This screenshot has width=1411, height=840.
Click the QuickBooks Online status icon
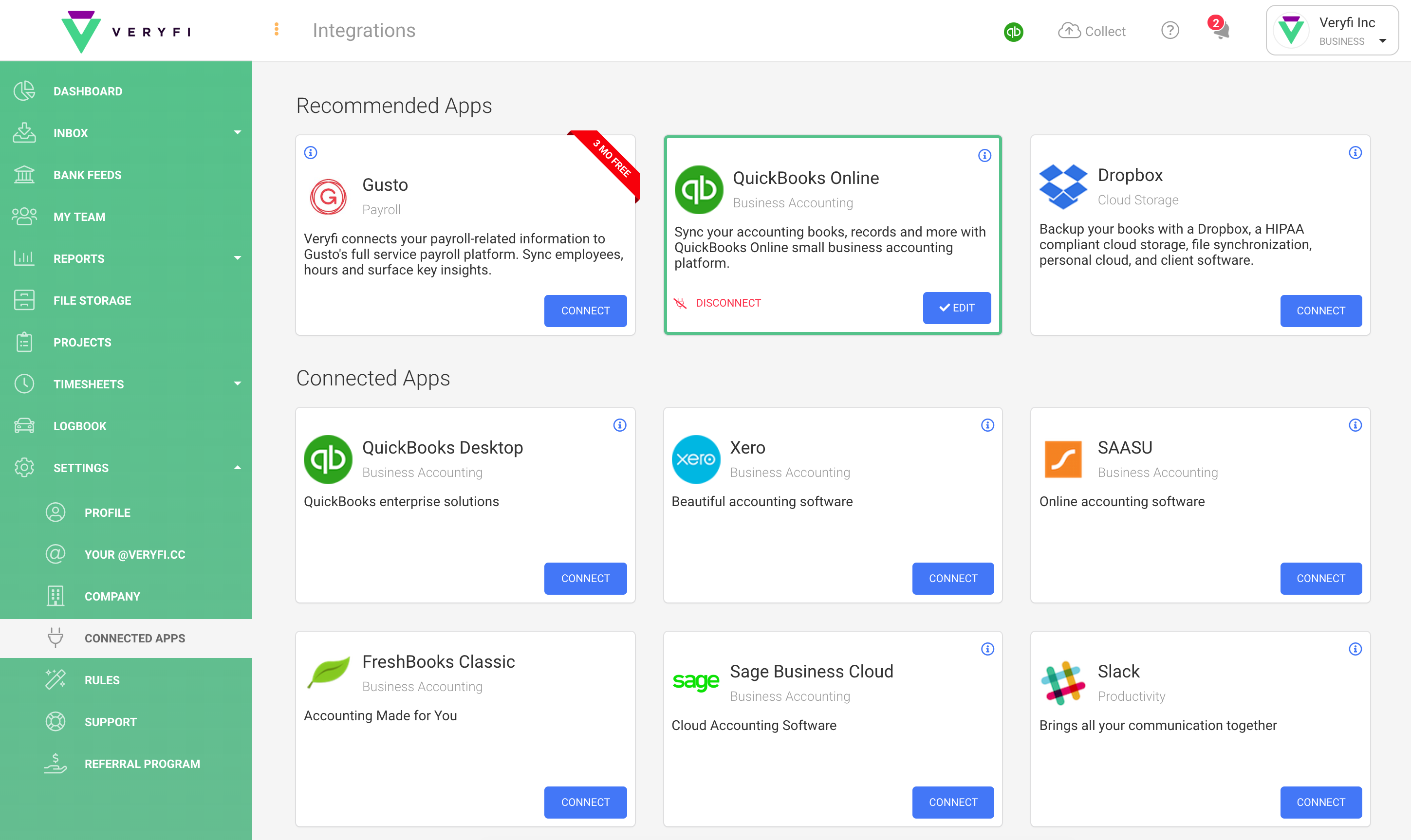click(x=1013, y=30)
